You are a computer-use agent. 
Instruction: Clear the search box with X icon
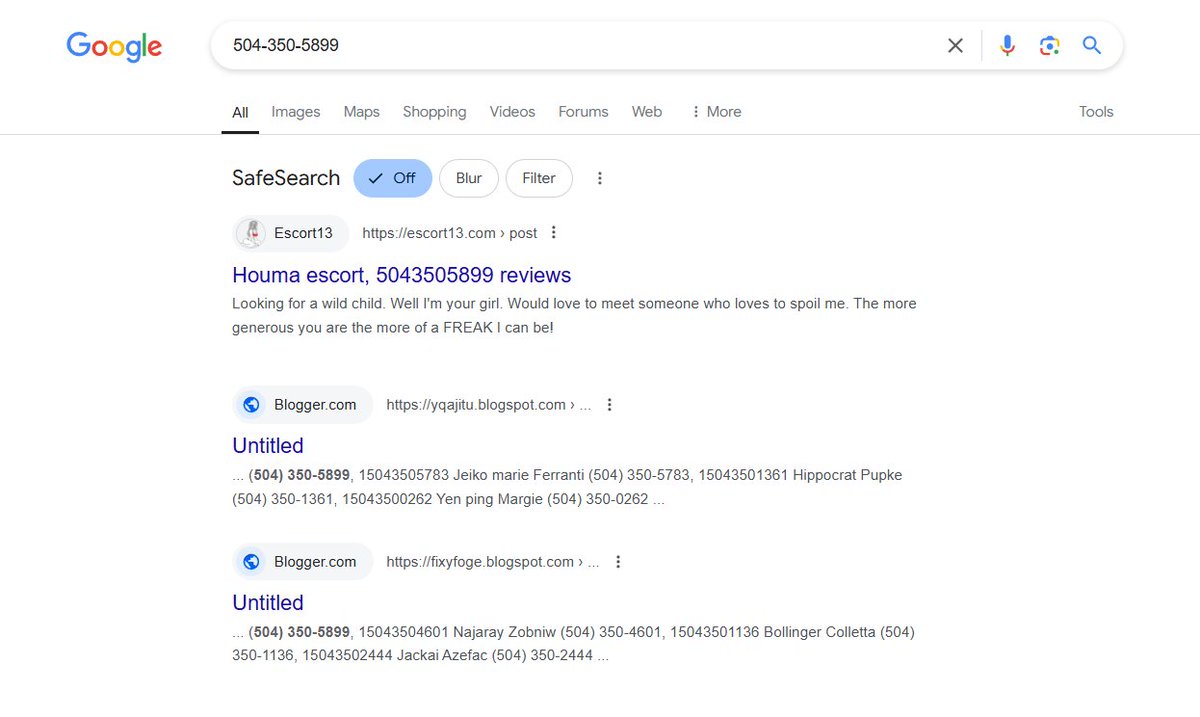point(955,45)
